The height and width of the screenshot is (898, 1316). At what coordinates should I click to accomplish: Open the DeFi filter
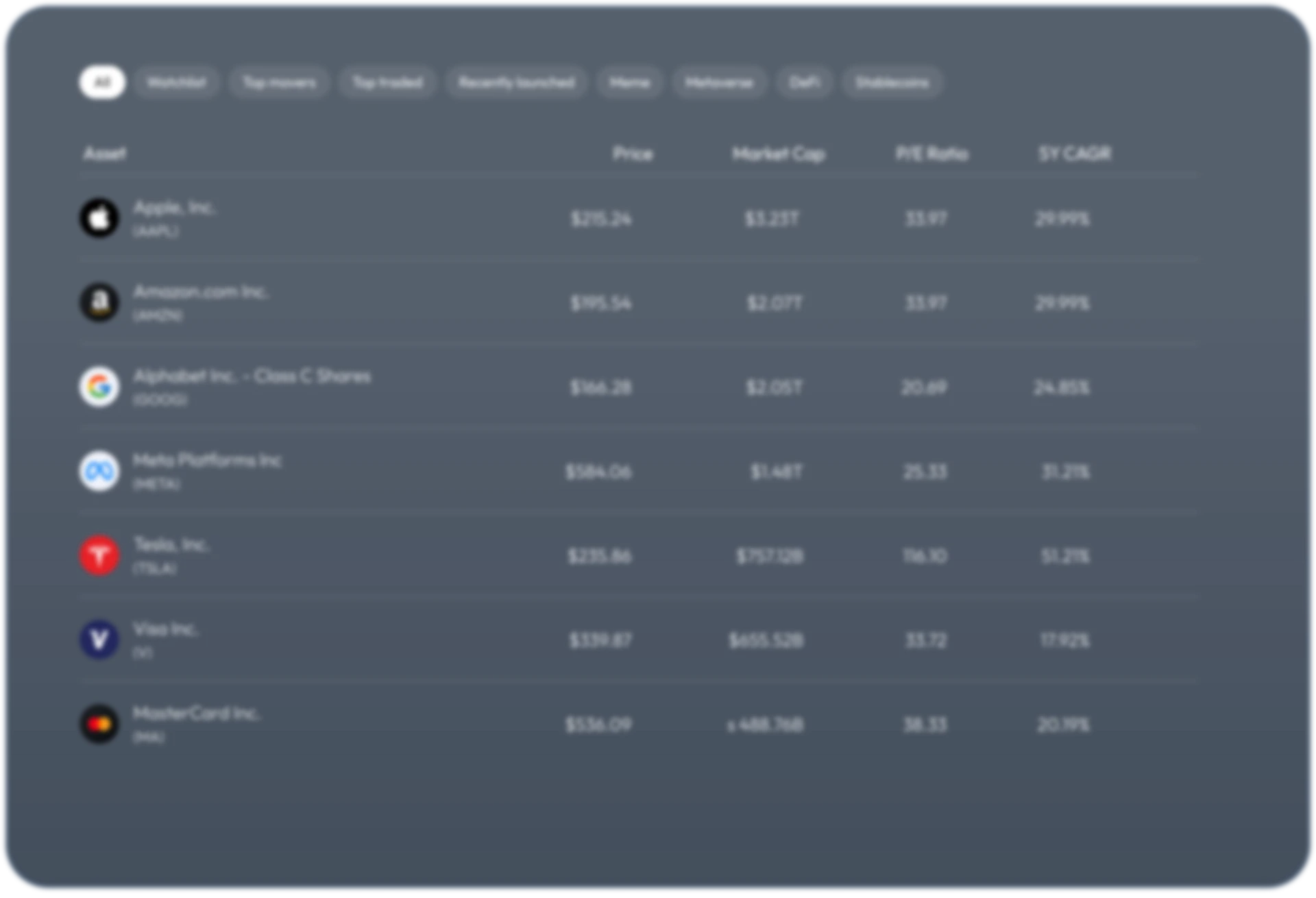(x=804, y=82)
